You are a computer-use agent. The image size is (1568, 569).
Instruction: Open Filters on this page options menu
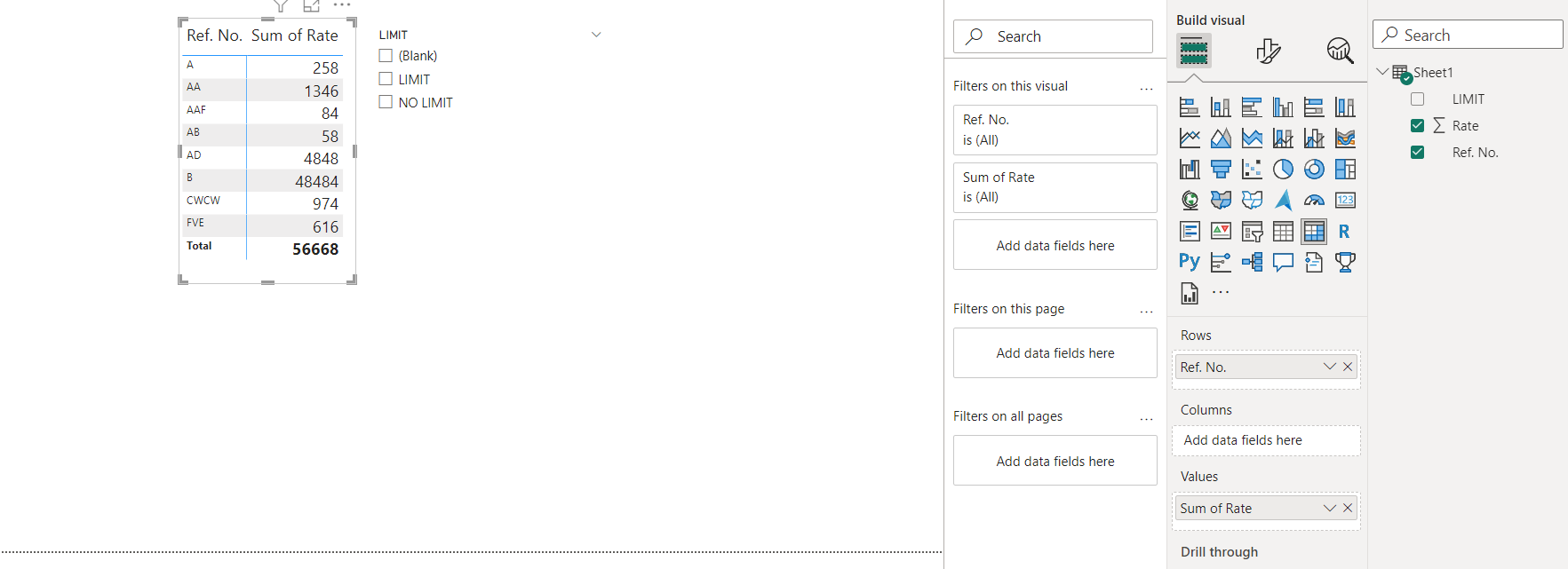click(1146, 311)
